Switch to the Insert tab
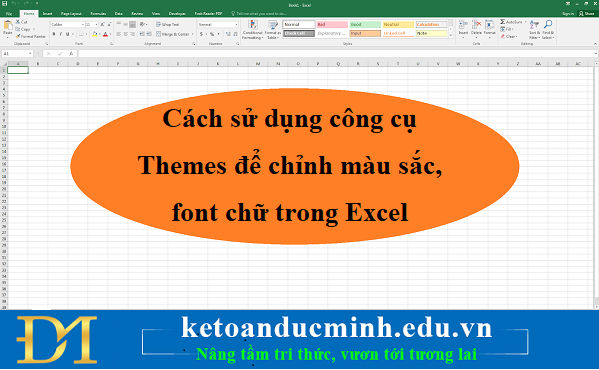The width and height of the screenshot is (599, 370). click(x=47, y=13)
